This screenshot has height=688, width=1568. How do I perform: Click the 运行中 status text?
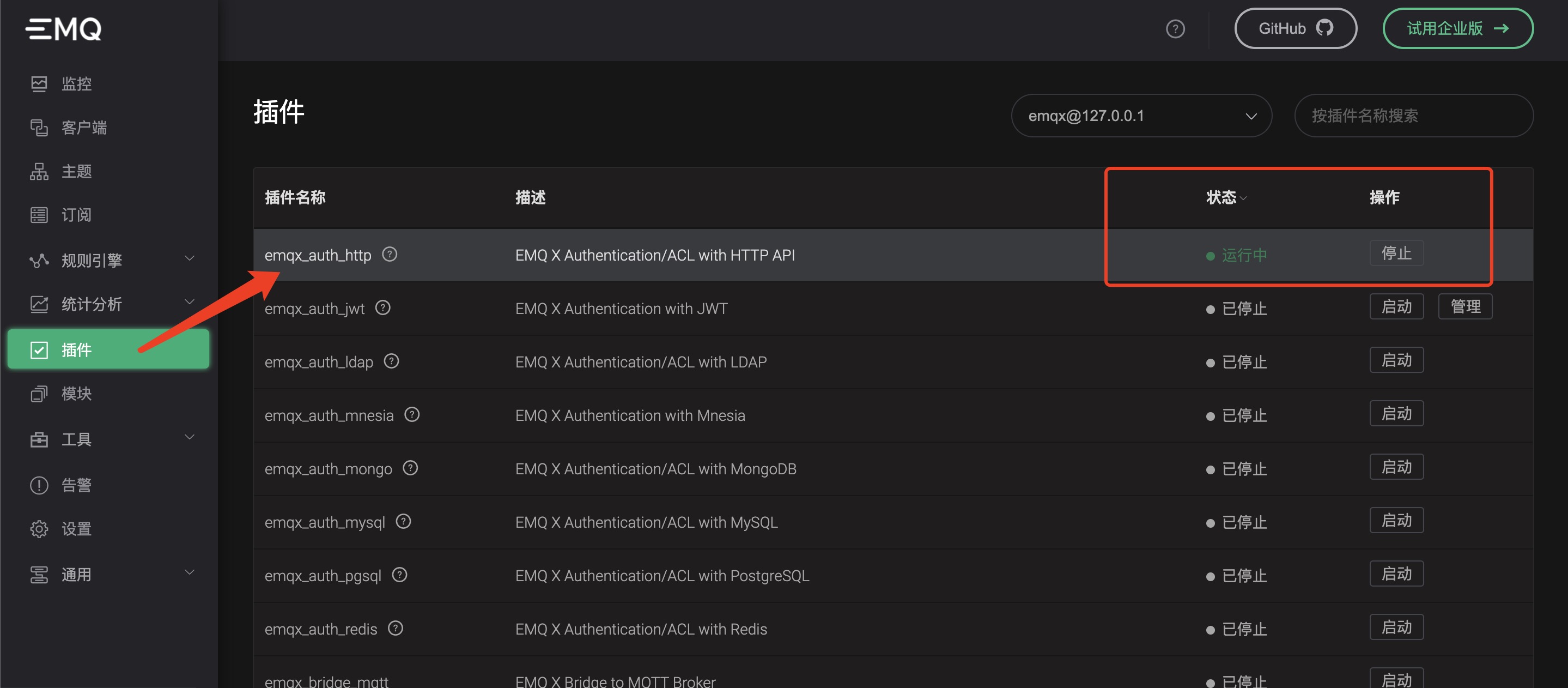click(1244, 255)
